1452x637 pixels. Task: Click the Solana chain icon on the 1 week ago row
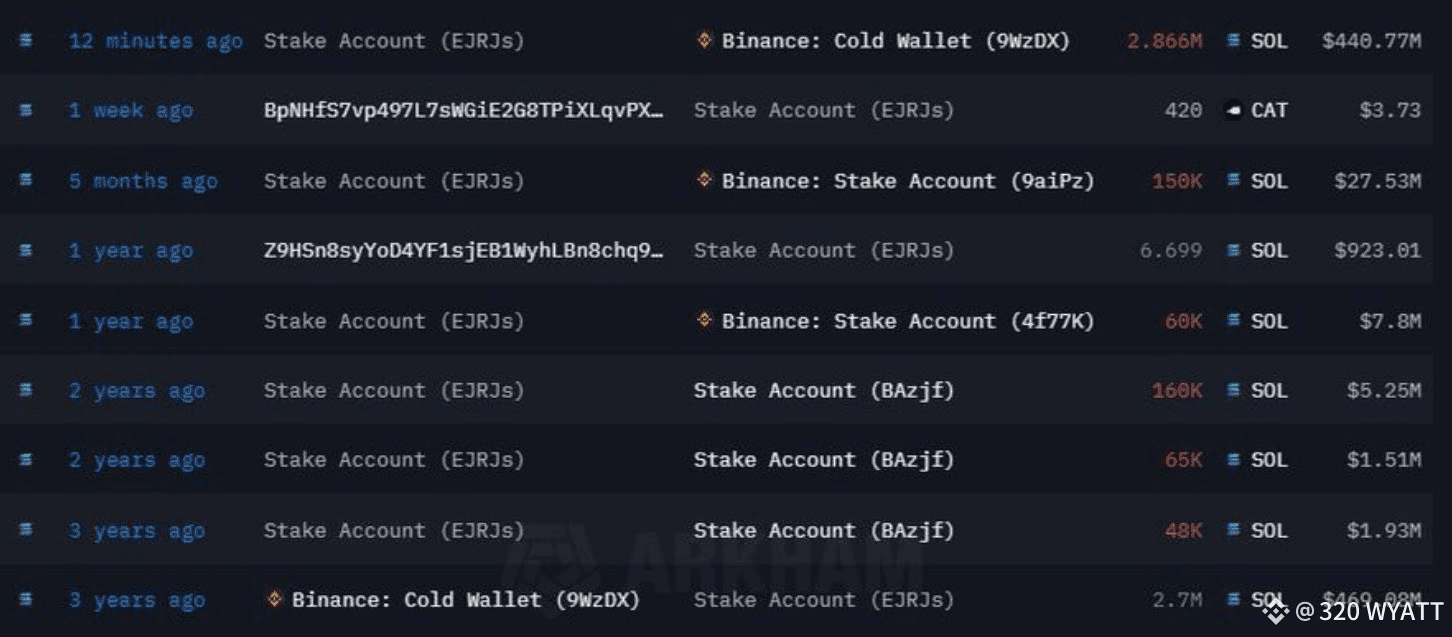click(25, 111)
